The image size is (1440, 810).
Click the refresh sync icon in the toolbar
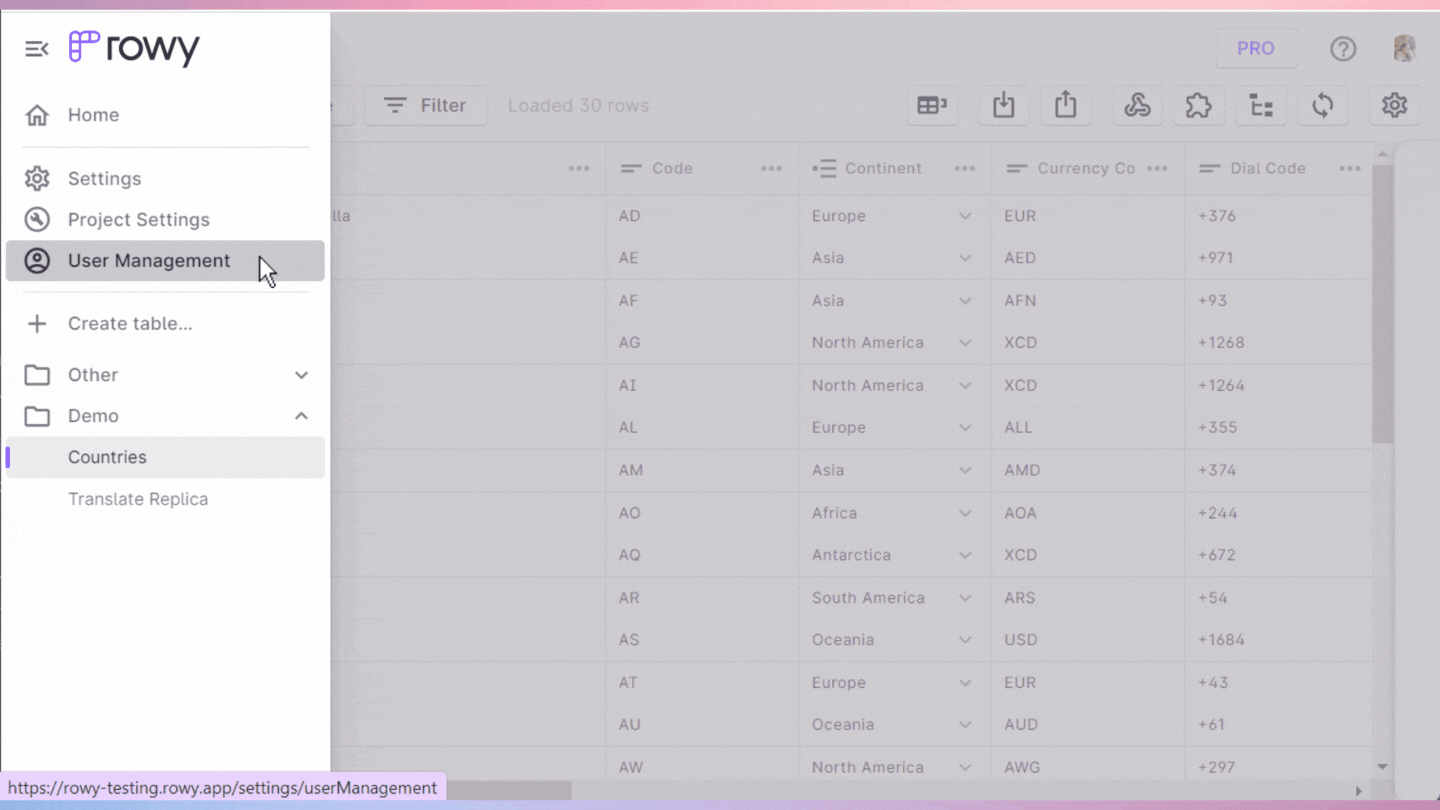(x=1323, y=106)
